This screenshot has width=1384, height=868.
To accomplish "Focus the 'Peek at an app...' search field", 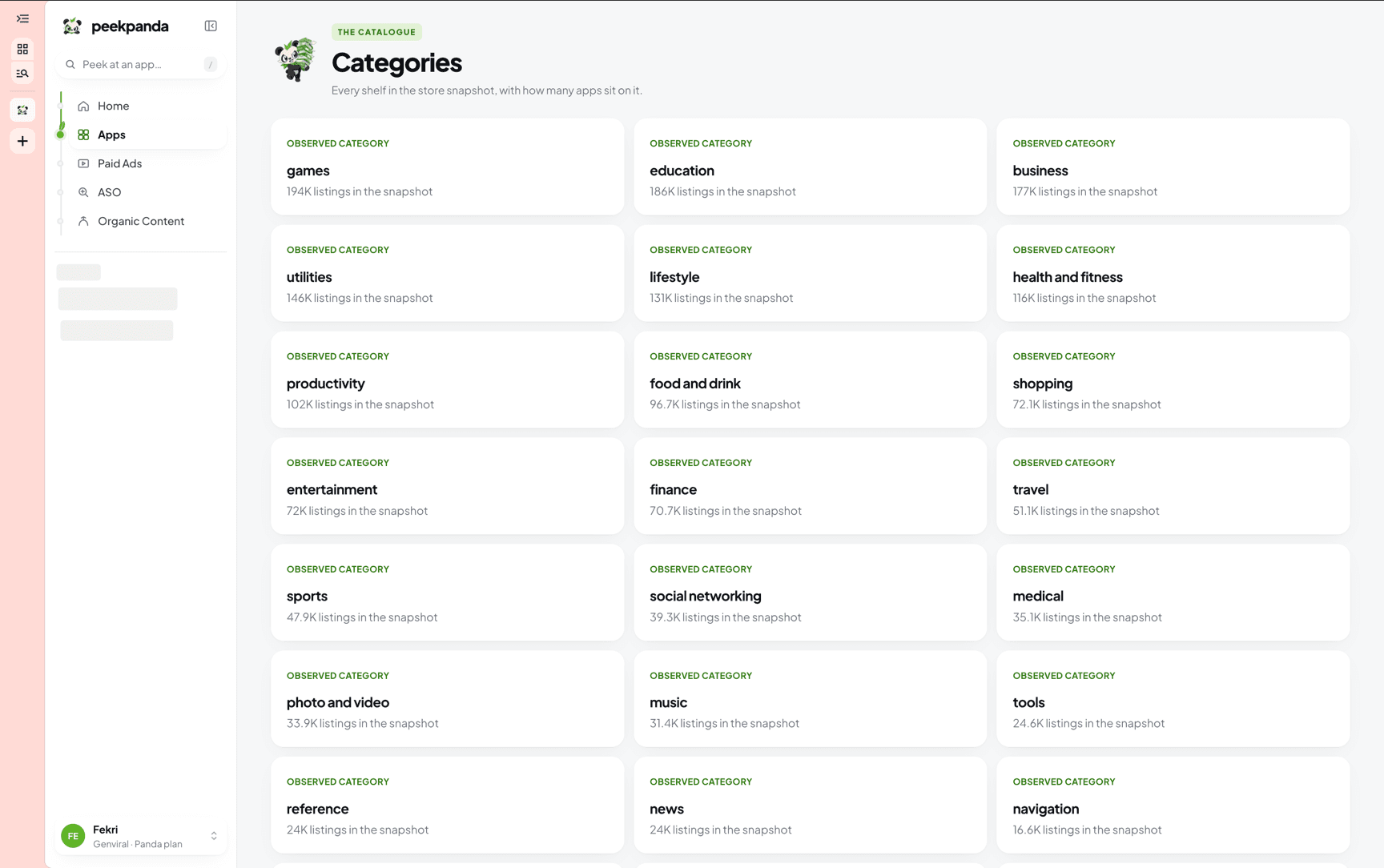I will 141,65.
